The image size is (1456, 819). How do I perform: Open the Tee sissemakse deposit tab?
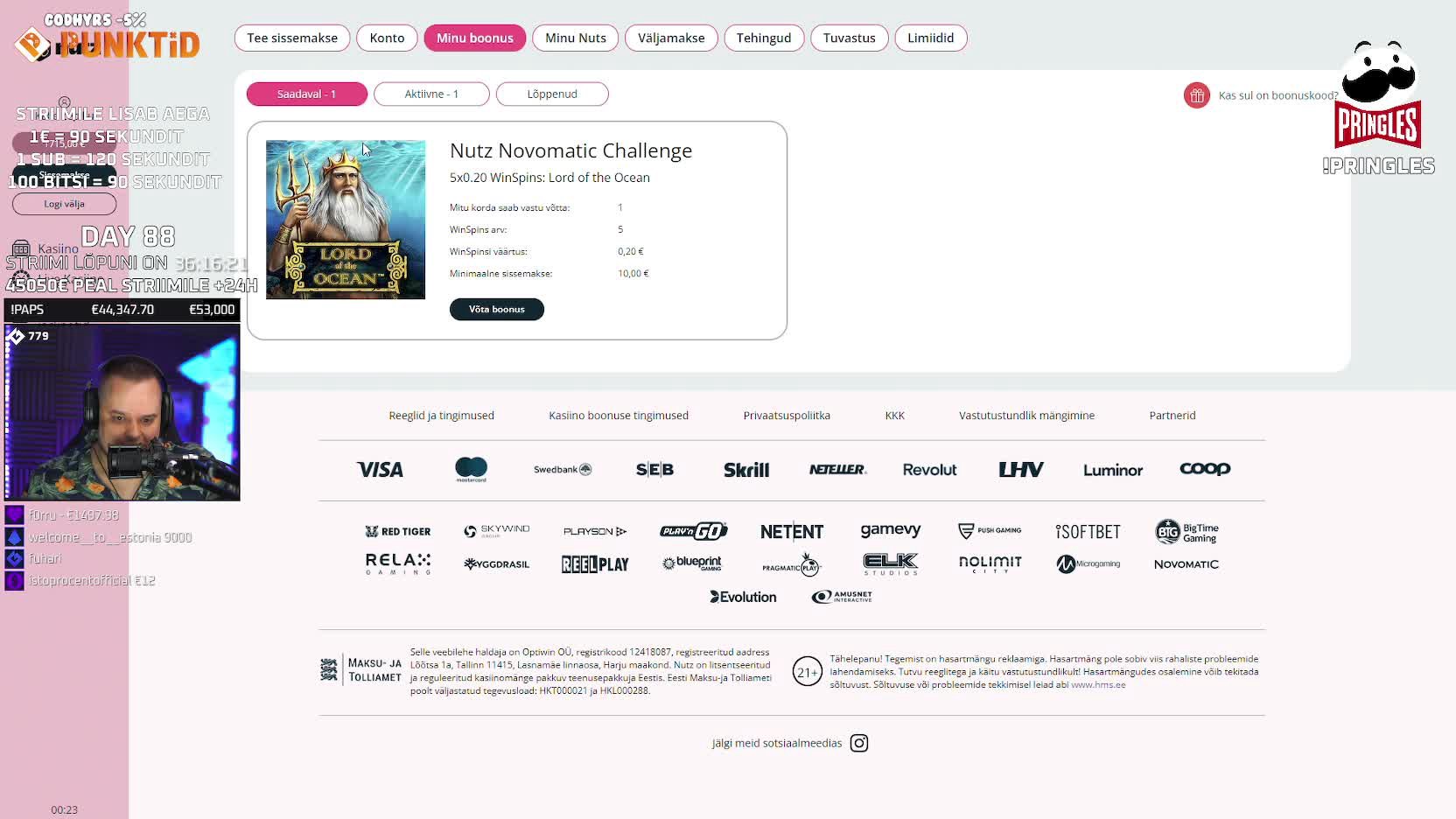click(292, 38)
